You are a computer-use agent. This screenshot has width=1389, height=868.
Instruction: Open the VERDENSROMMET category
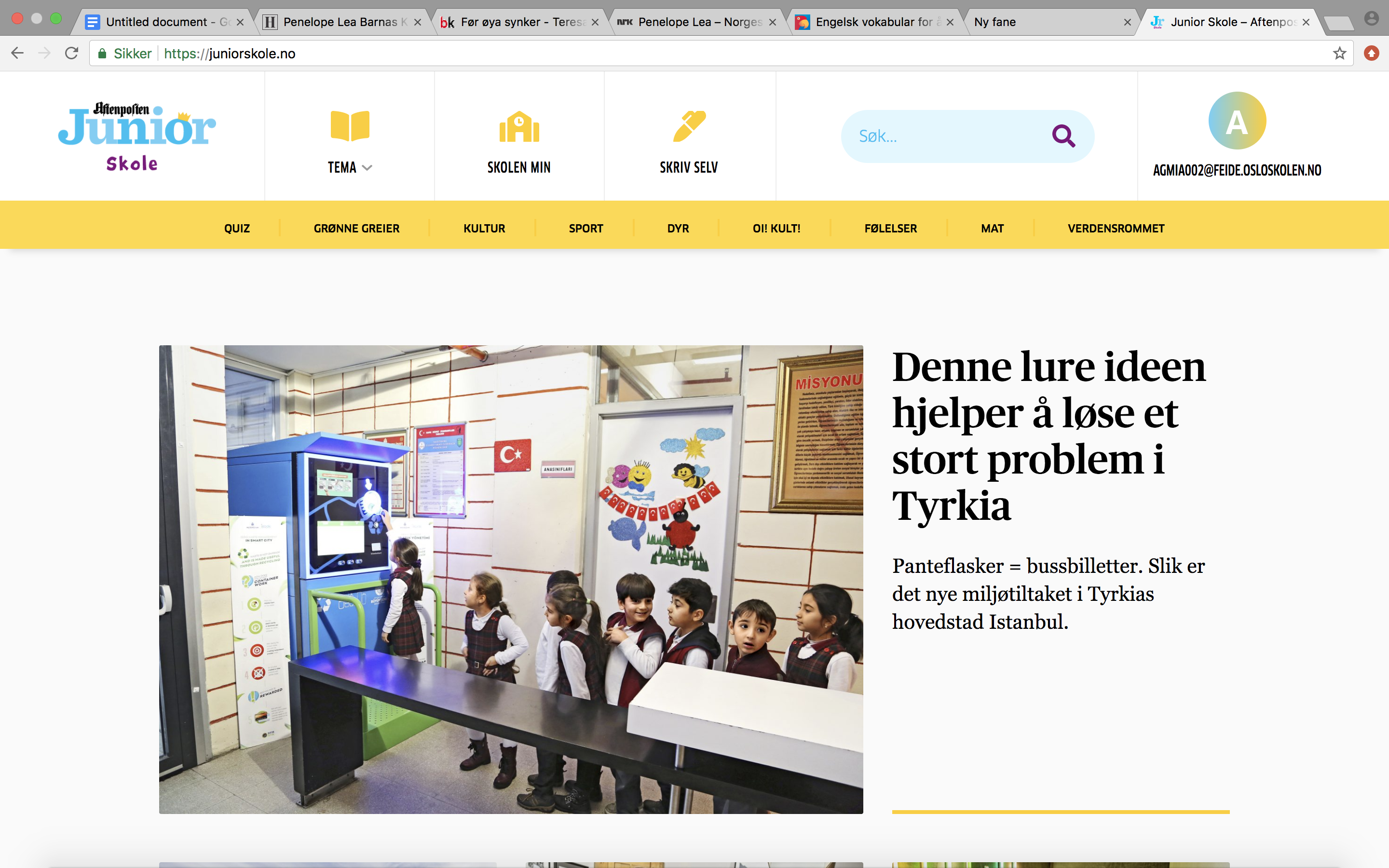(1116, 229)
